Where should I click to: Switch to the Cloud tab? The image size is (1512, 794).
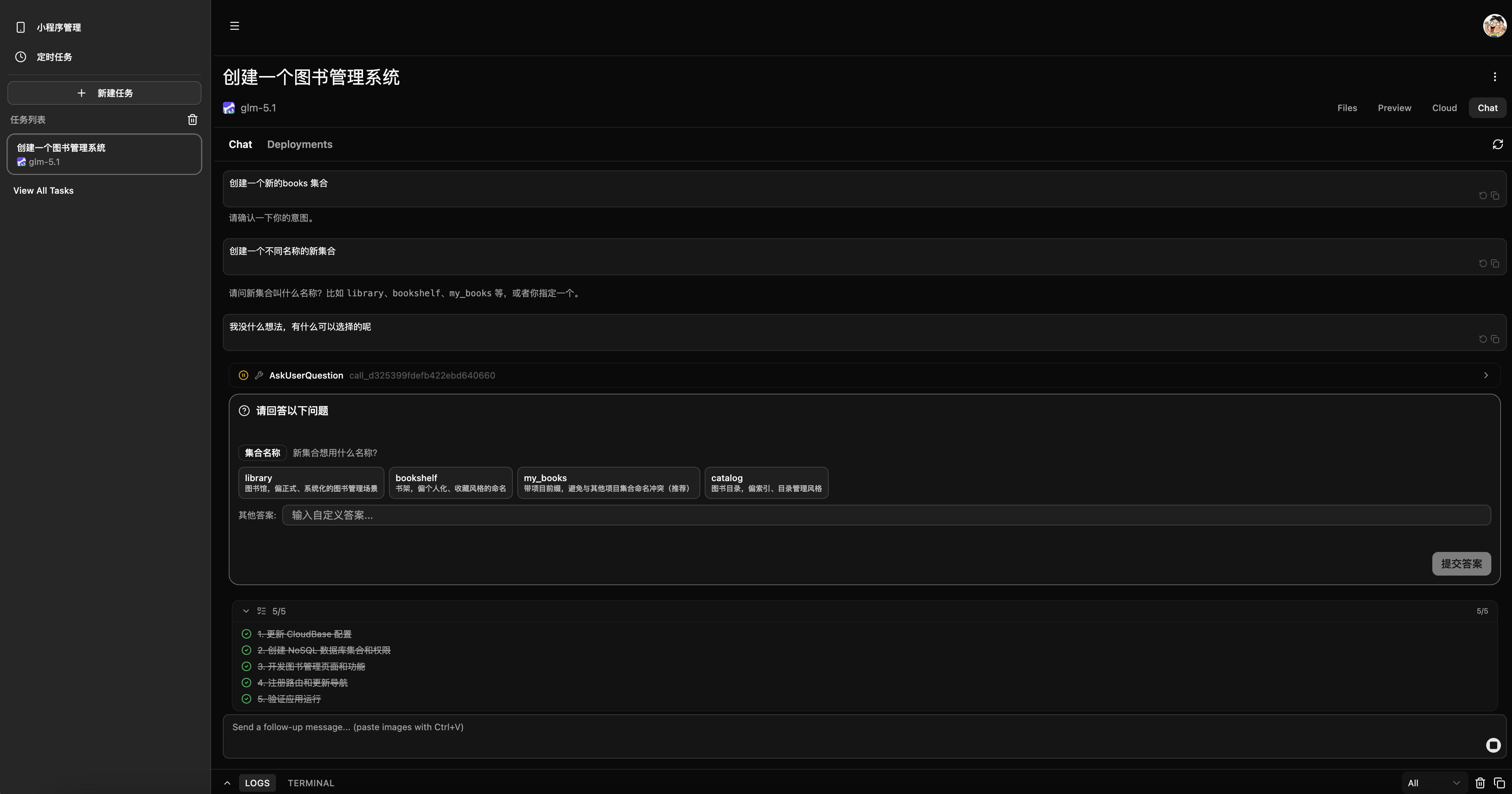(x=1444, y=108)
